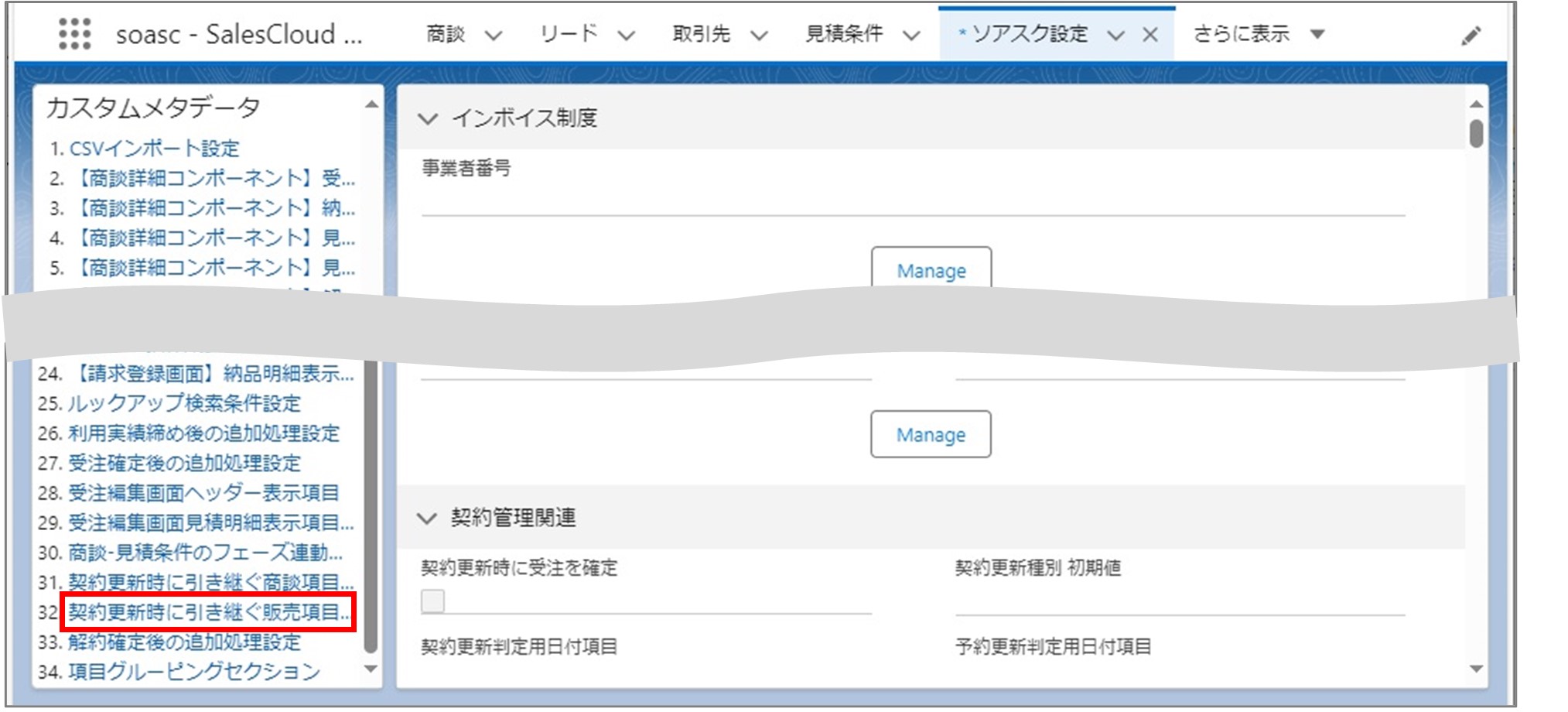Open 契約更新時に引き継ぐ商談項目… link
Image resolution: width=1568 pixels, height=712 pixels.
pyautogui.click(x=210, y=582)
